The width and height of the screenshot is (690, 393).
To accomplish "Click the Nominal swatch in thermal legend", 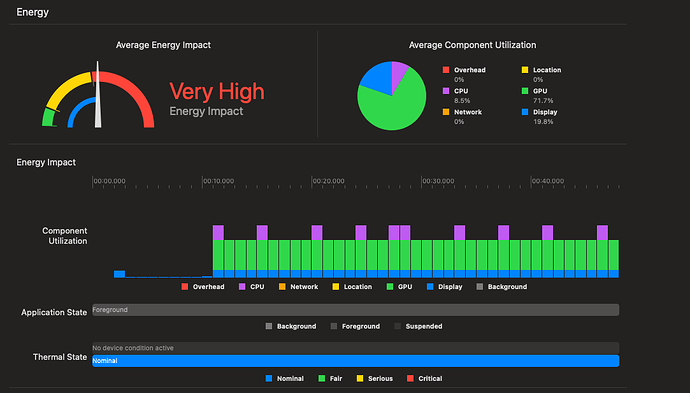I will [269, 378].
